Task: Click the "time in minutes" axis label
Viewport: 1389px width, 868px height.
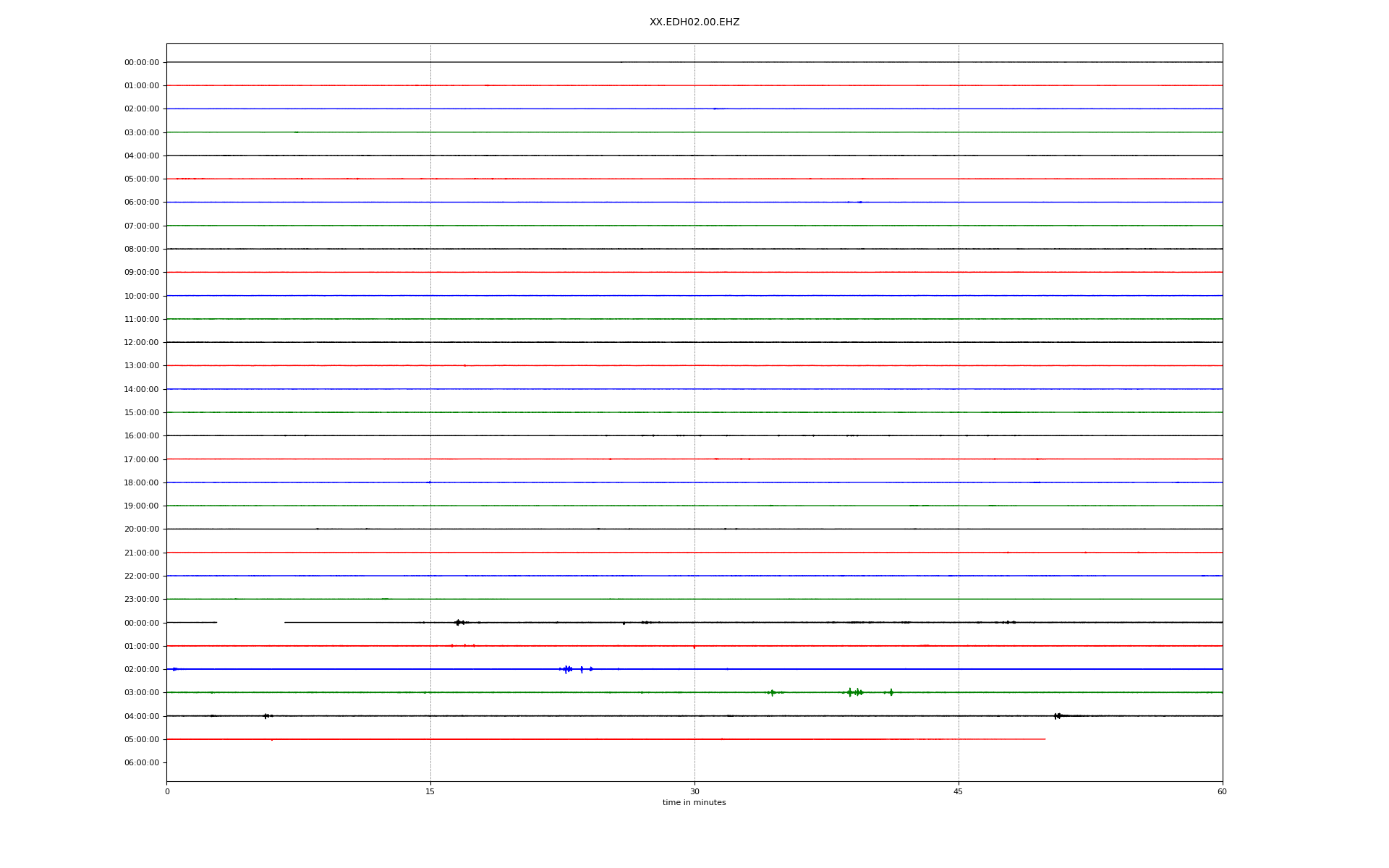Action: point(694,802)
